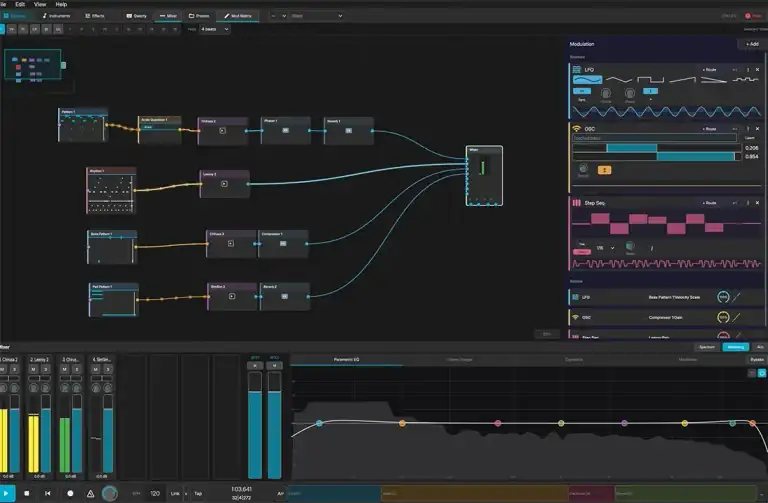Click the 120 BPM tempo field
Image resolution: width=768 pixels, height=503 pixels.
pos(155,493)
